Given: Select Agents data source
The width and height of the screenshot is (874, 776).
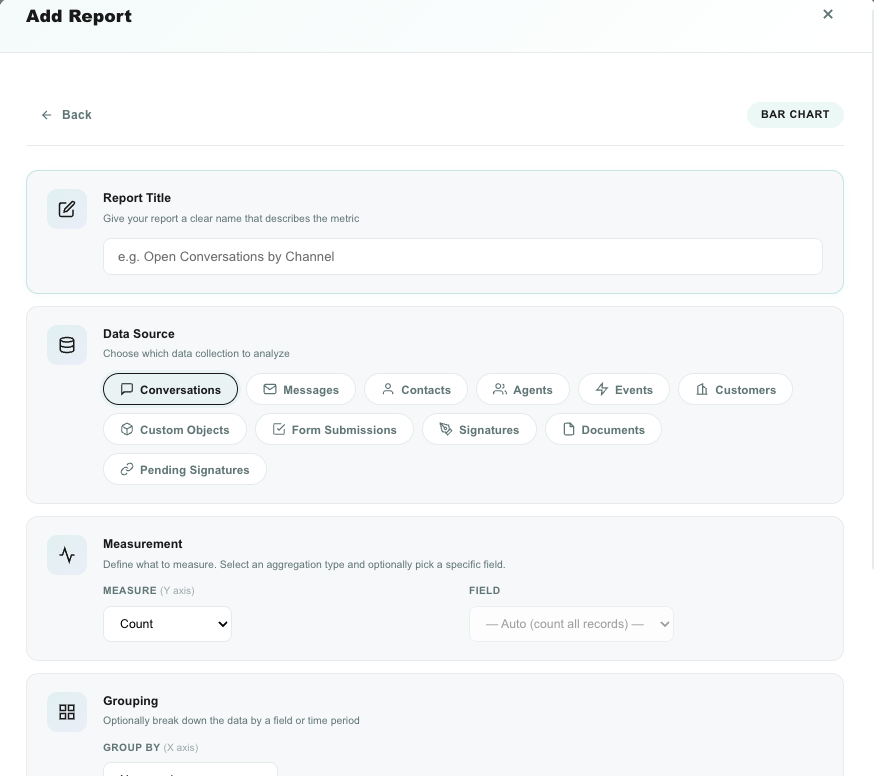Looking at the screenshot, I should 523,389.
